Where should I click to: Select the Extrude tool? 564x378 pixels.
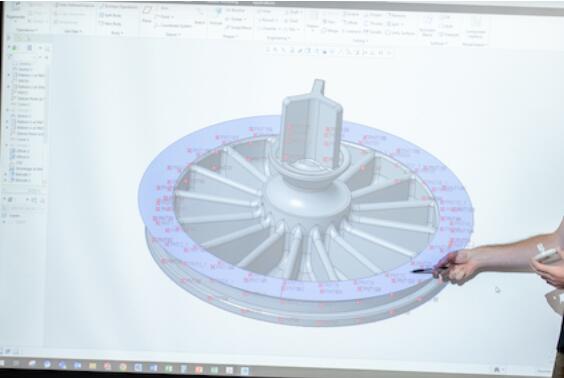pos(216,16)
